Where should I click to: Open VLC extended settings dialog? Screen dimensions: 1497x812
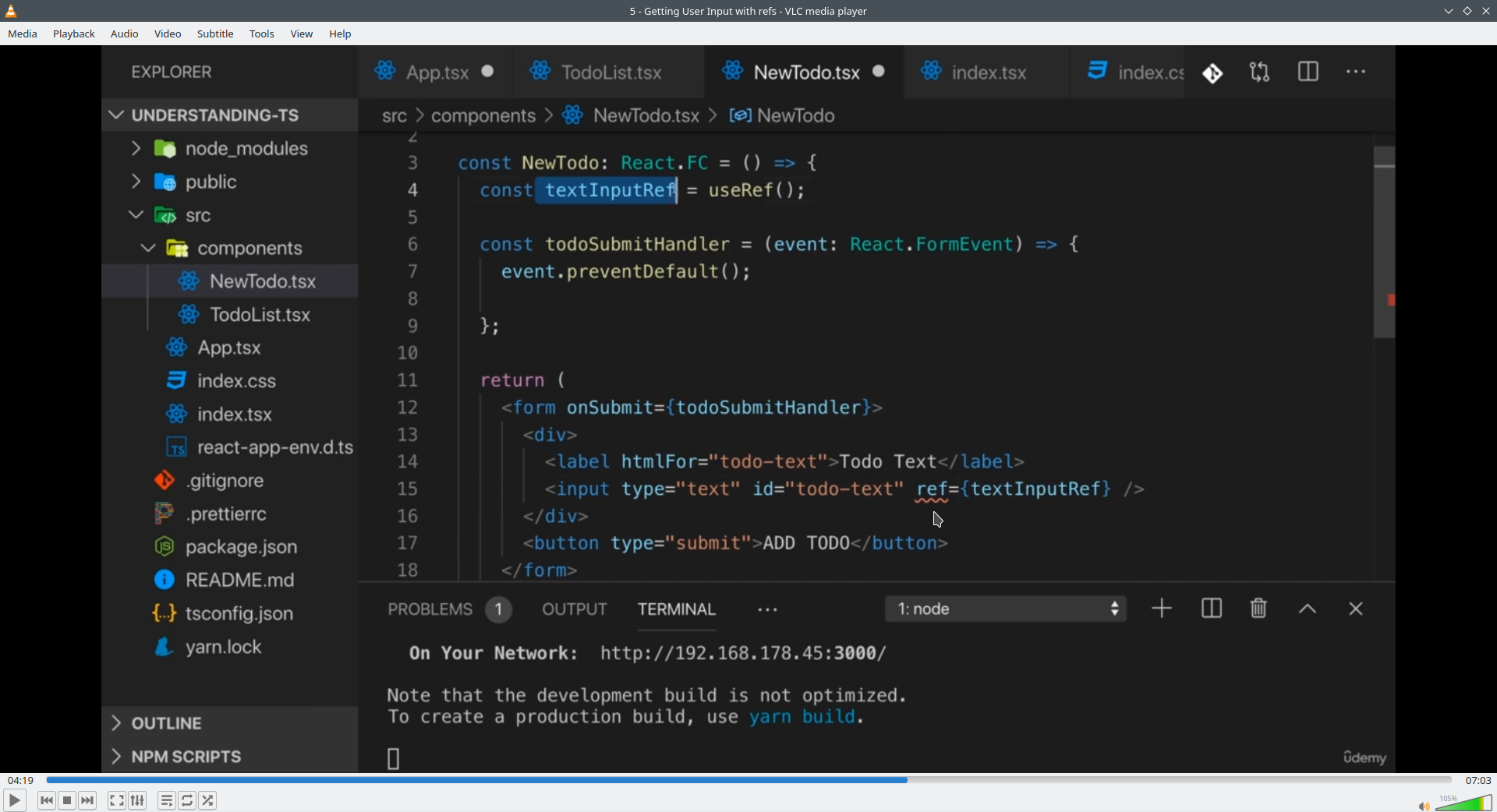pyautogui.click(x=138, y=800)
